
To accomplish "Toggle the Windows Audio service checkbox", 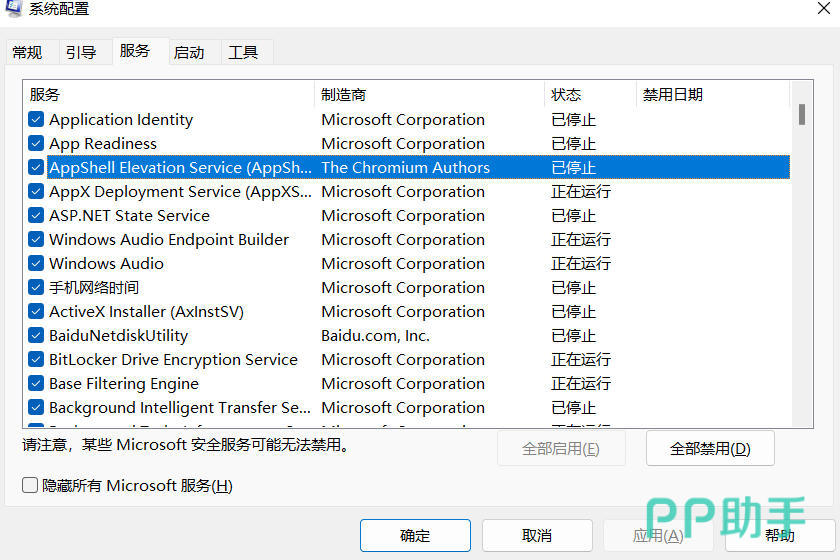I will pyautogui.click(x=36, y=264).
